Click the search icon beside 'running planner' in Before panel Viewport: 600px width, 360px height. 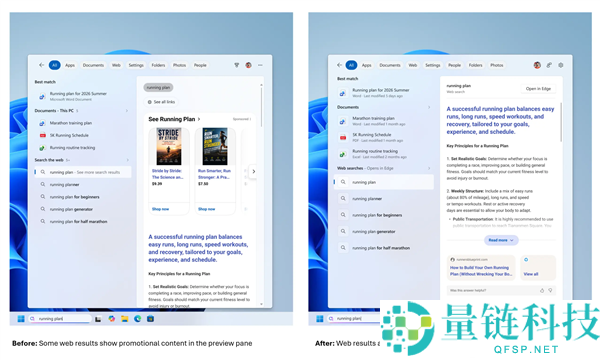pyautogui.click(x=43, y=184)
